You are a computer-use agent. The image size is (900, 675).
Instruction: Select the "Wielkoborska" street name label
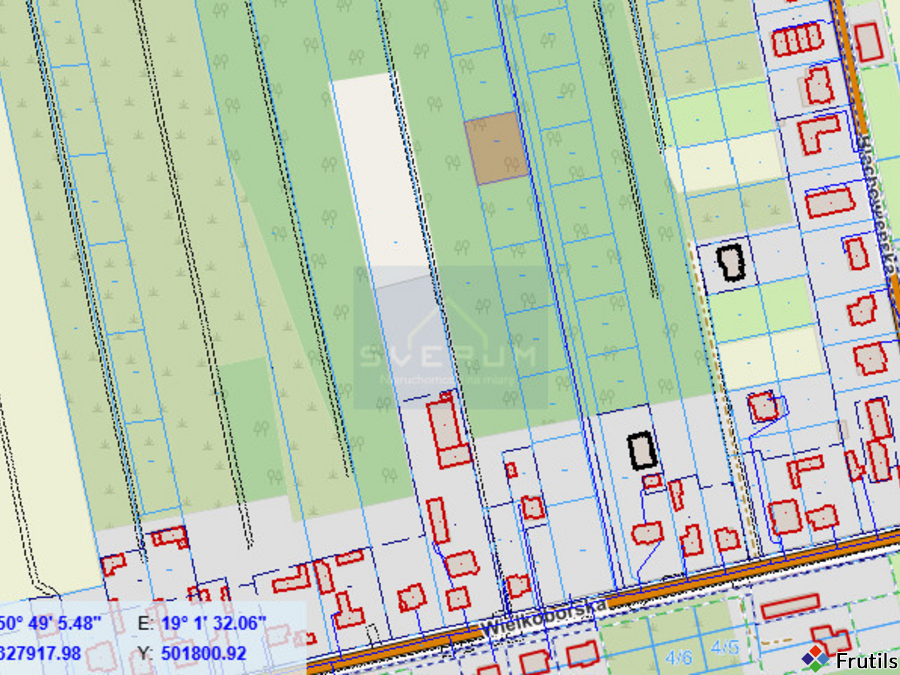544,618
